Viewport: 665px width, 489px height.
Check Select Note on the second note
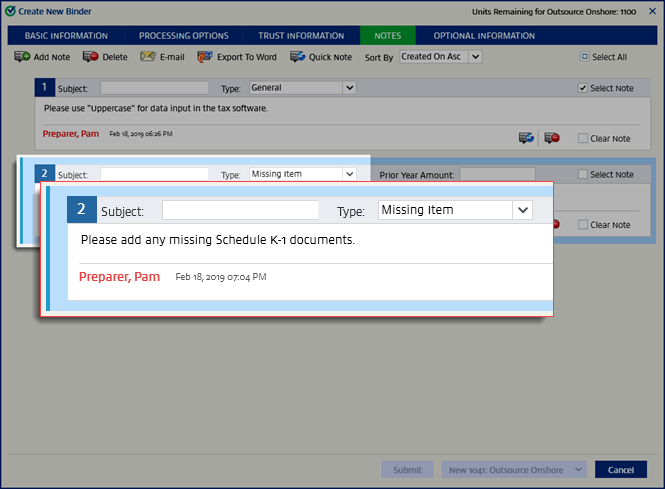point(583,174)
